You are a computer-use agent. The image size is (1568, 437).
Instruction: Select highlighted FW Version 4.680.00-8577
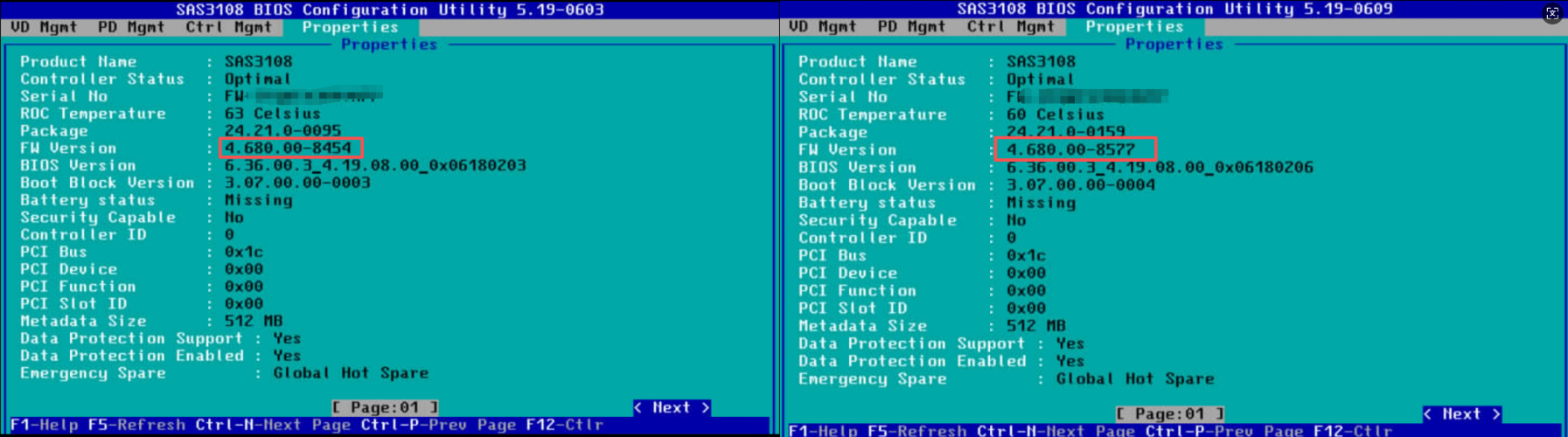pyautogui.click(x=1073, y=149)
